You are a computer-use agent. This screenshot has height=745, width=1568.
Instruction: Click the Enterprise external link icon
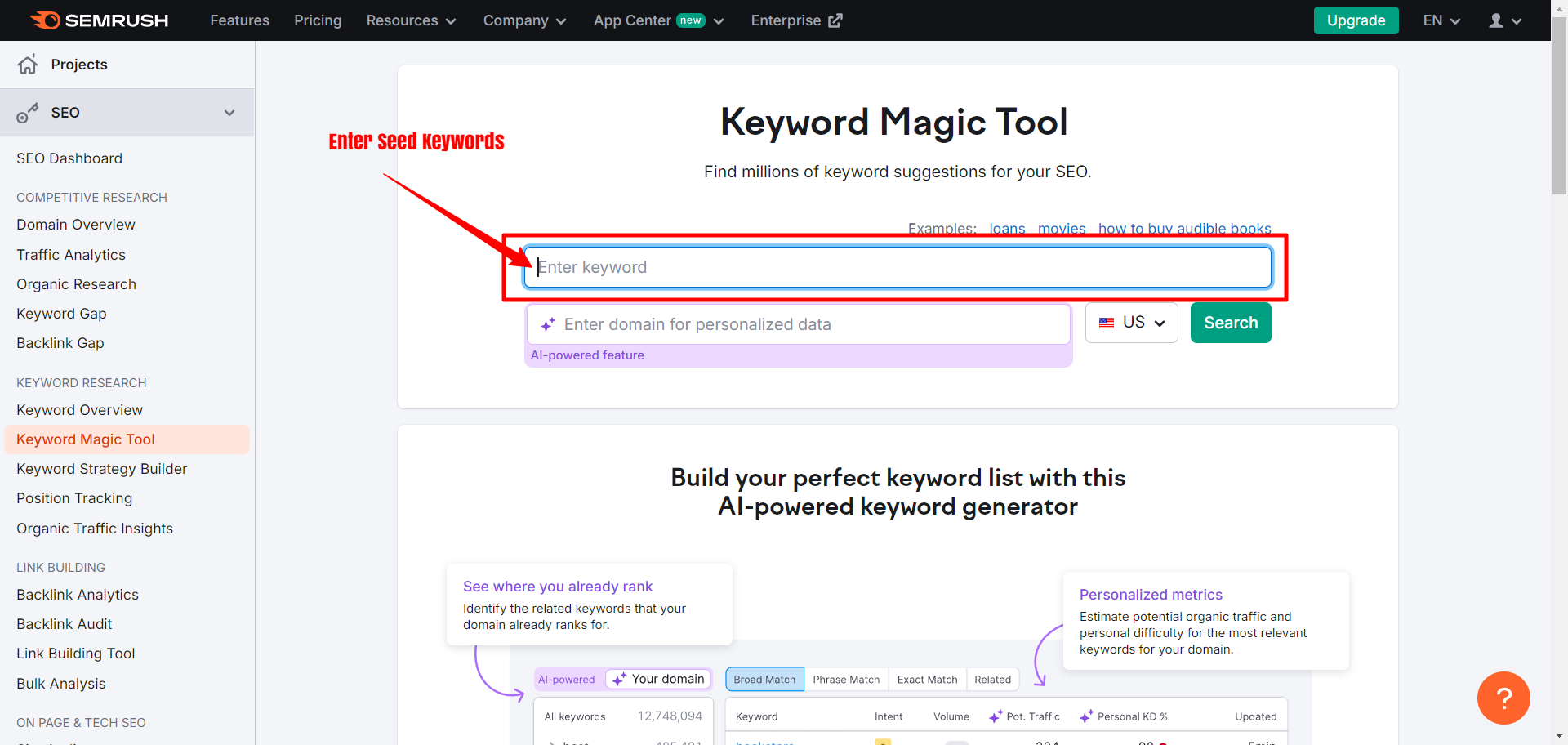[x=835, y=20]
